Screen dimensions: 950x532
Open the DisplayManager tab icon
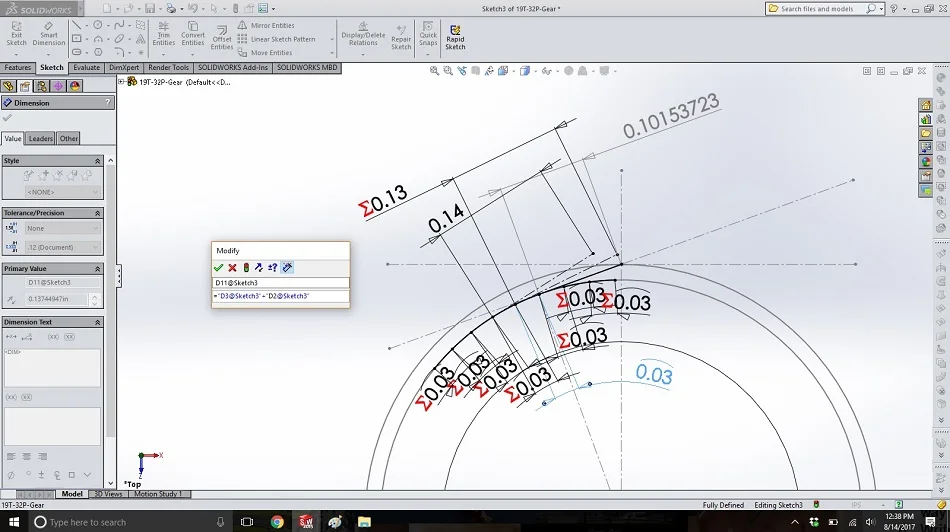tap(75, 86)
